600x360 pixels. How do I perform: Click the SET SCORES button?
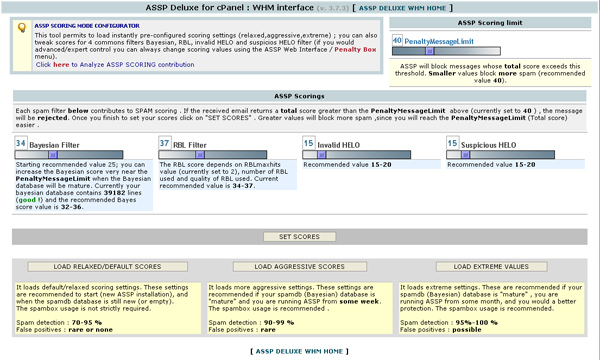(x=300, y=237)
